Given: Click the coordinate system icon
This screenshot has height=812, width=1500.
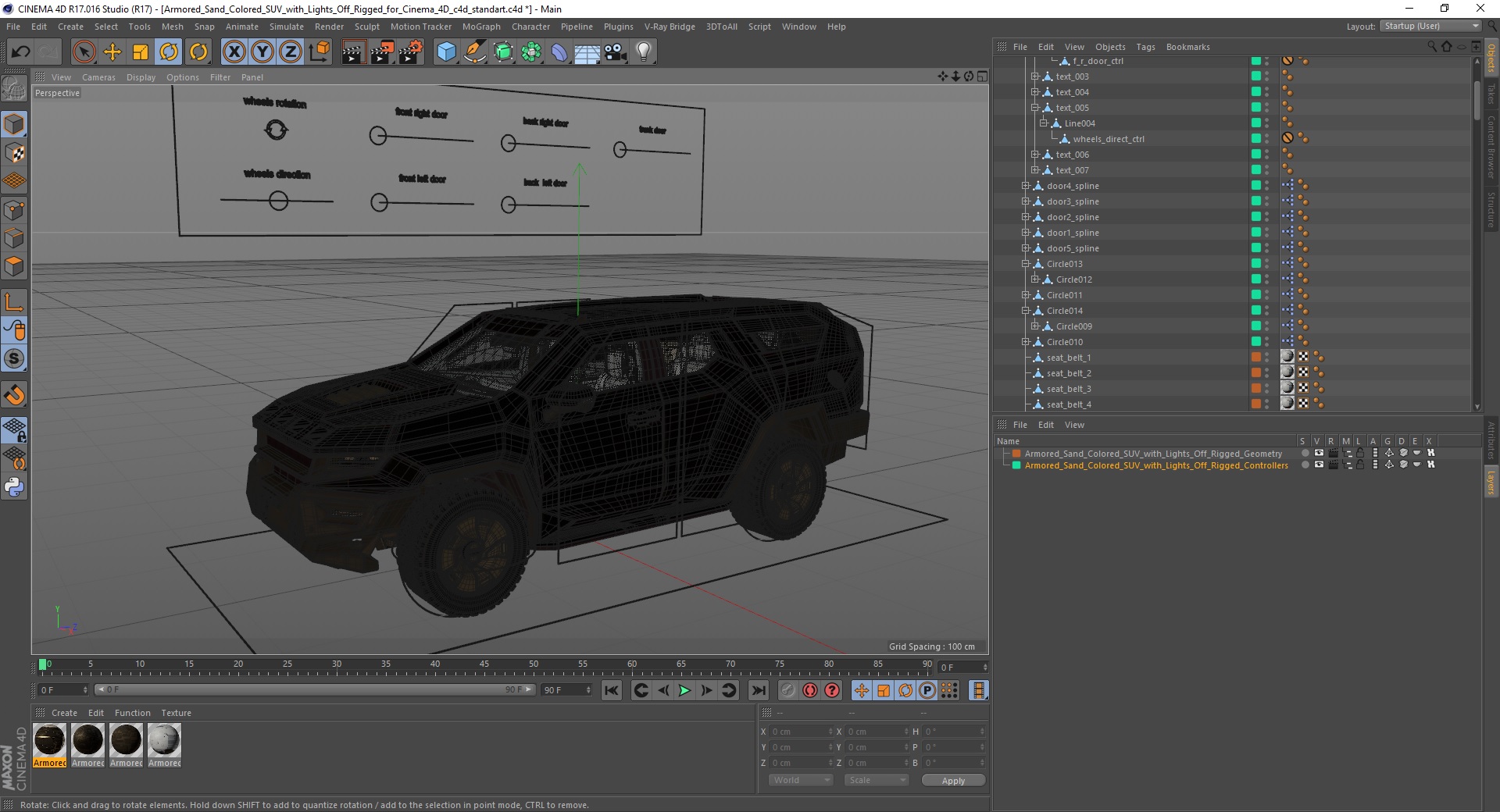Looking at the screenshot, I should click(319, 52).
